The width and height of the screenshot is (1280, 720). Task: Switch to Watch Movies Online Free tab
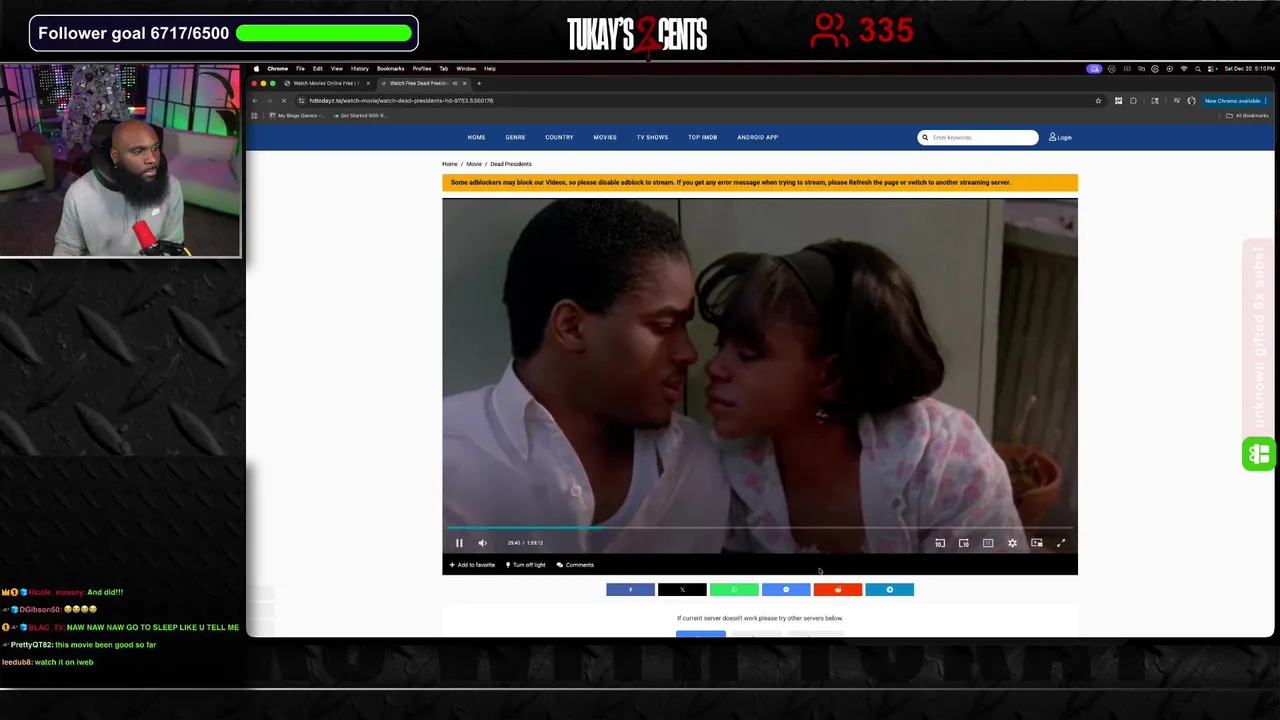tap(325, 83)
